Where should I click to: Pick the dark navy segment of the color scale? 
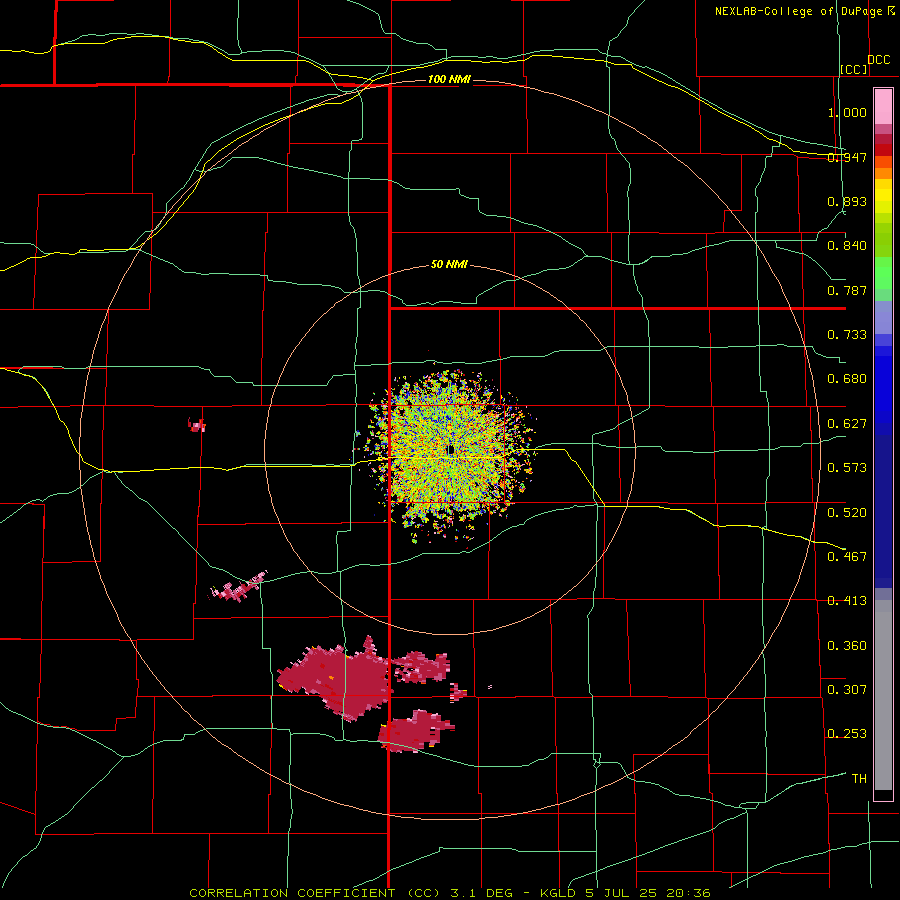(x=883, y=511)
